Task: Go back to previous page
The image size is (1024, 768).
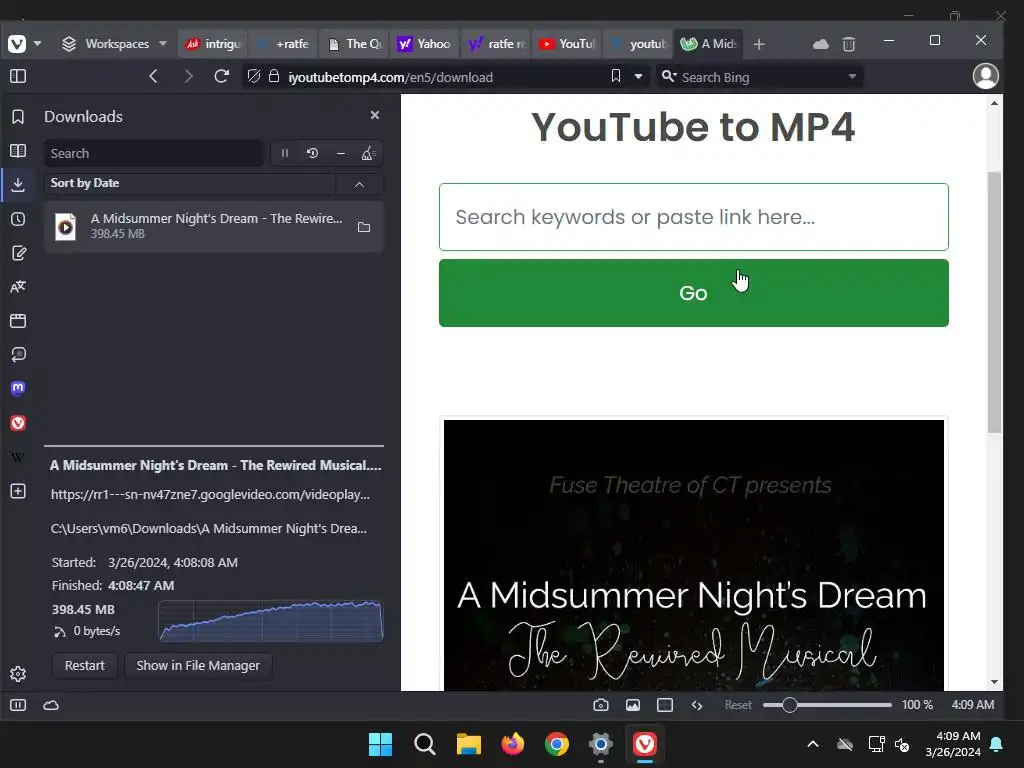Action: click(x=153, y=76)
